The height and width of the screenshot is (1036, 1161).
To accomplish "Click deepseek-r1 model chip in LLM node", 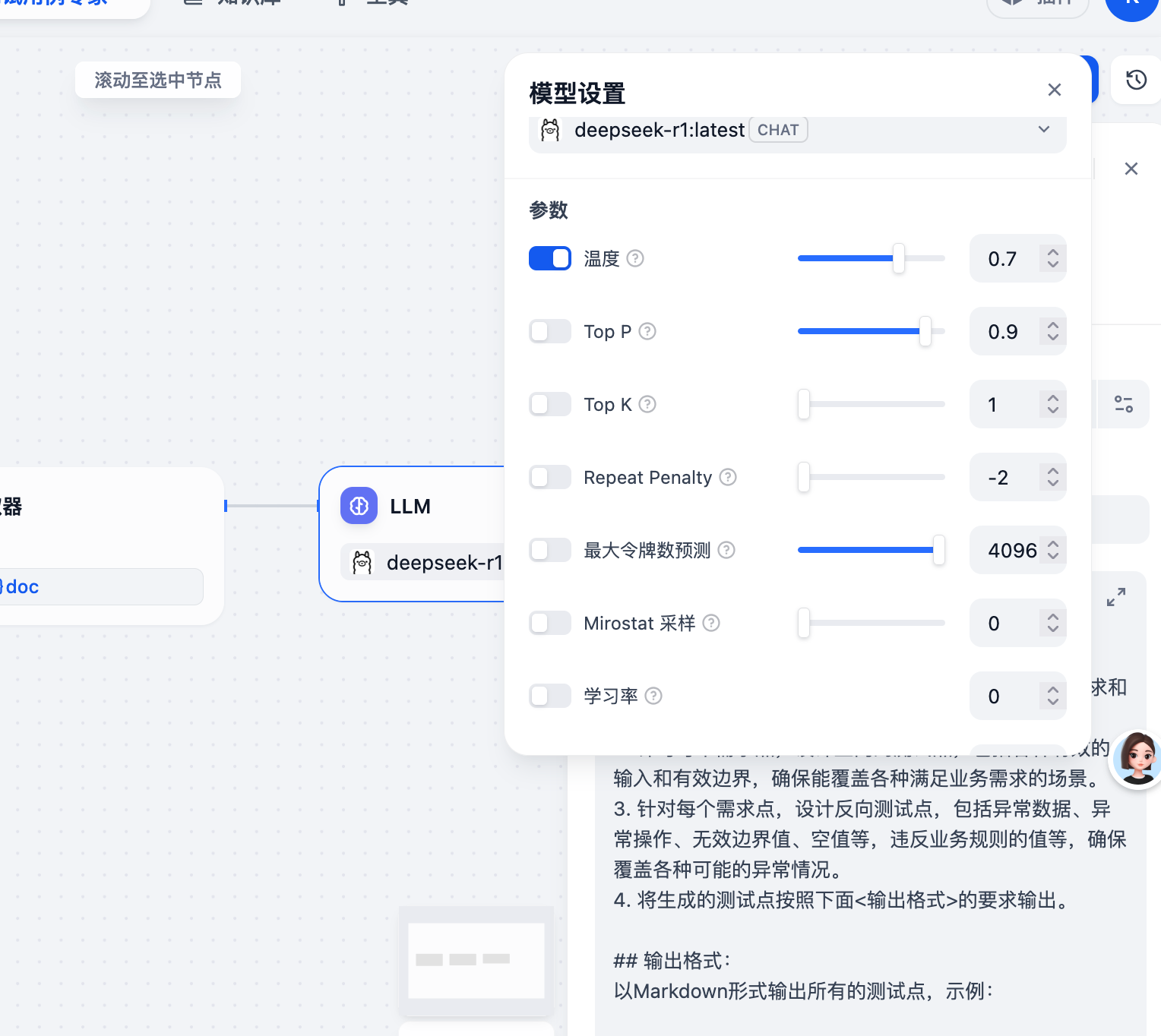I will pos(422,562).
